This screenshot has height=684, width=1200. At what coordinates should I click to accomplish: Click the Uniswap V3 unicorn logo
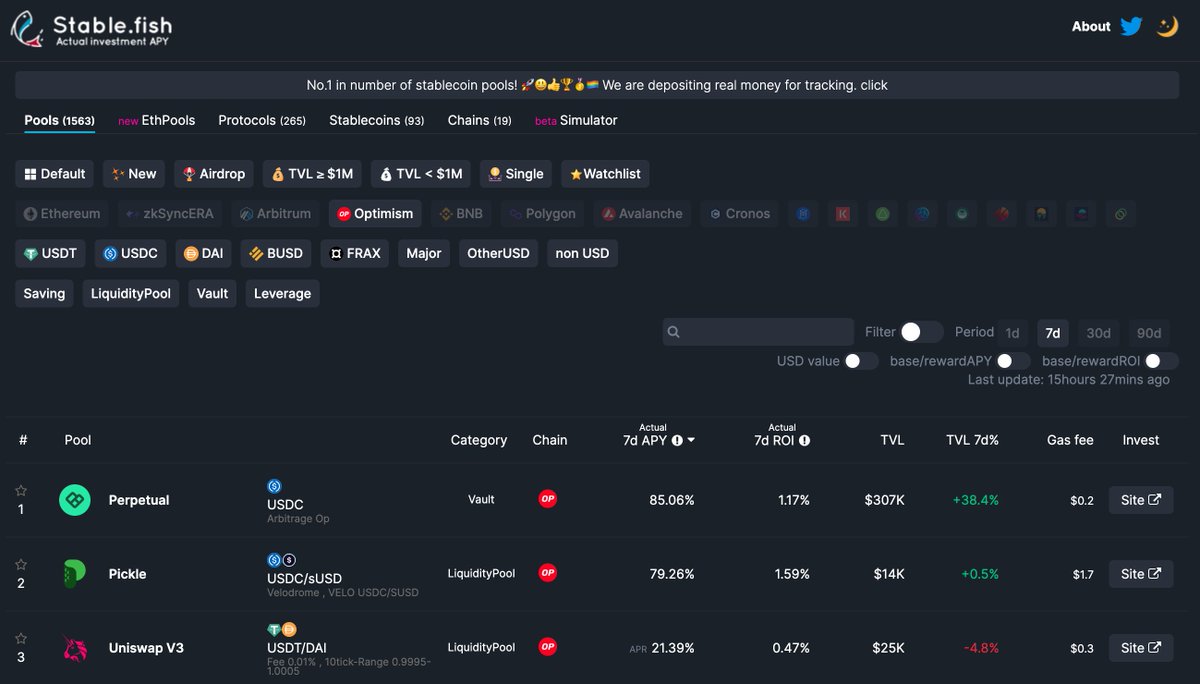click(75, 648)
